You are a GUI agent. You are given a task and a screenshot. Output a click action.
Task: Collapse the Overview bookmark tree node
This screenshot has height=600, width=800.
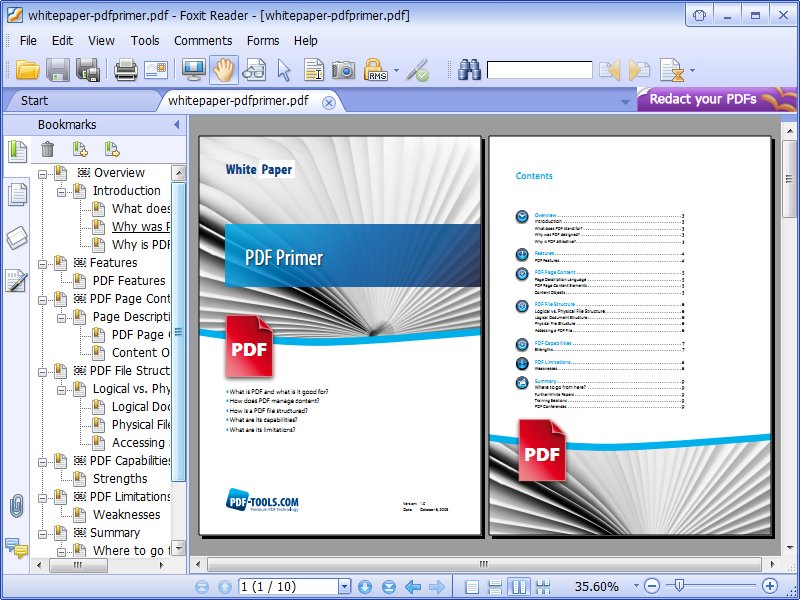click(43, 173)
